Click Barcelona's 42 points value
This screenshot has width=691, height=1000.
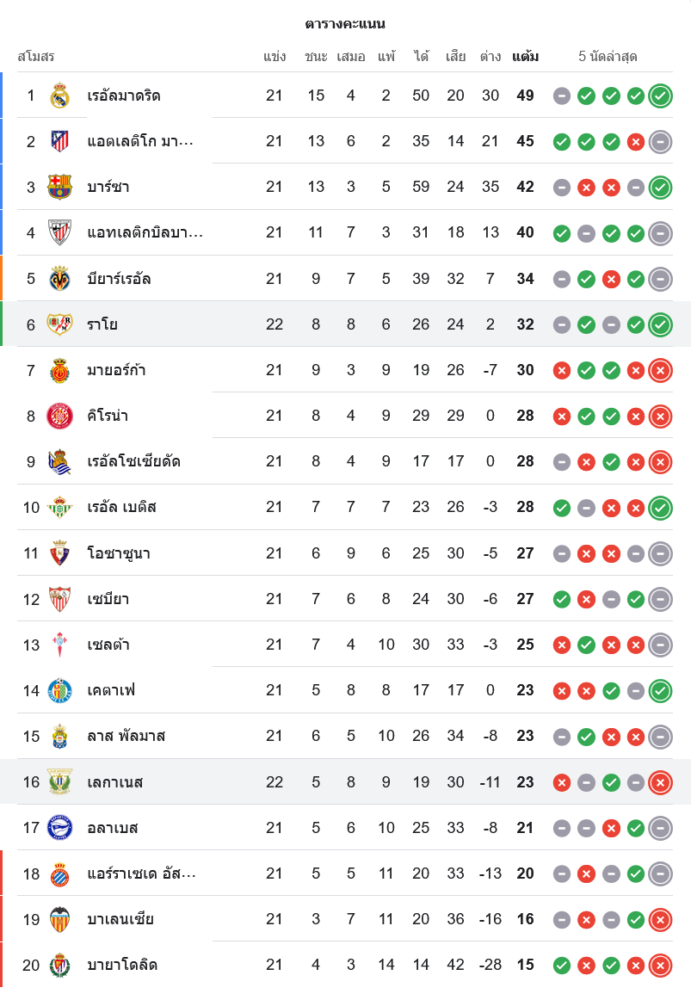(525, 187)
